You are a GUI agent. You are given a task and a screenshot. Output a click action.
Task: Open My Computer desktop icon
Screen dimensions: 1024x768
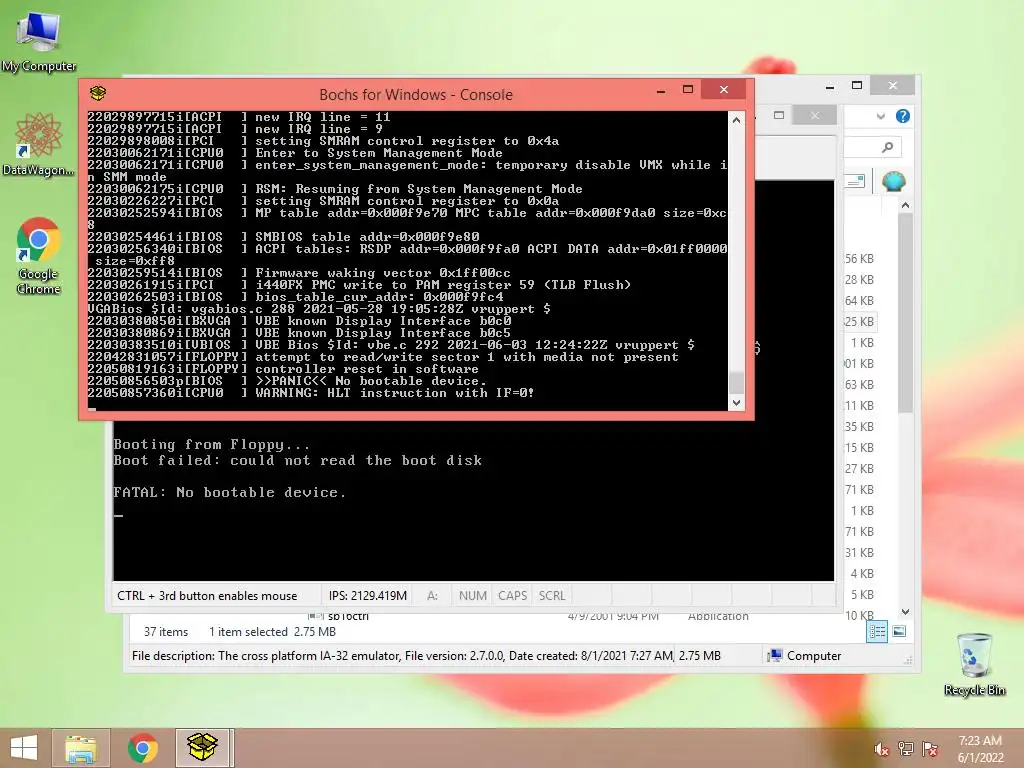(39, 42)
